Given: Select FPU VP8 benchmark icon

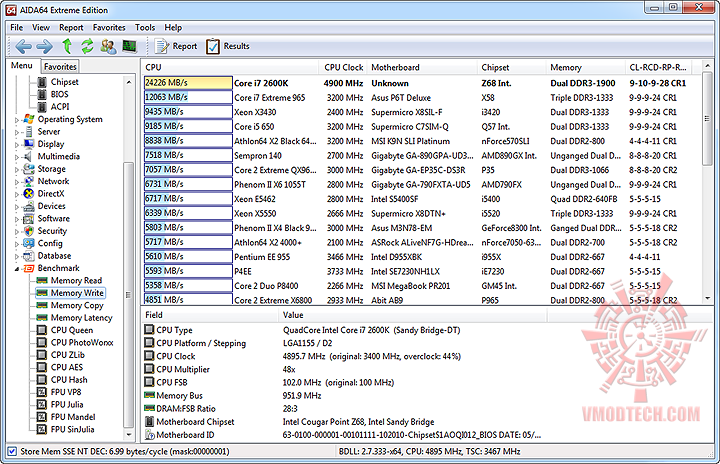Looking at the screenshot, I should pos(42,392).
